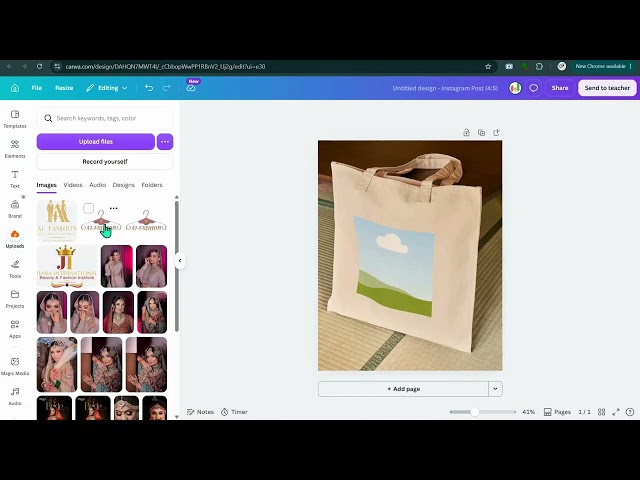
Task: Click the untitled design title field
Action: point(445,88)
